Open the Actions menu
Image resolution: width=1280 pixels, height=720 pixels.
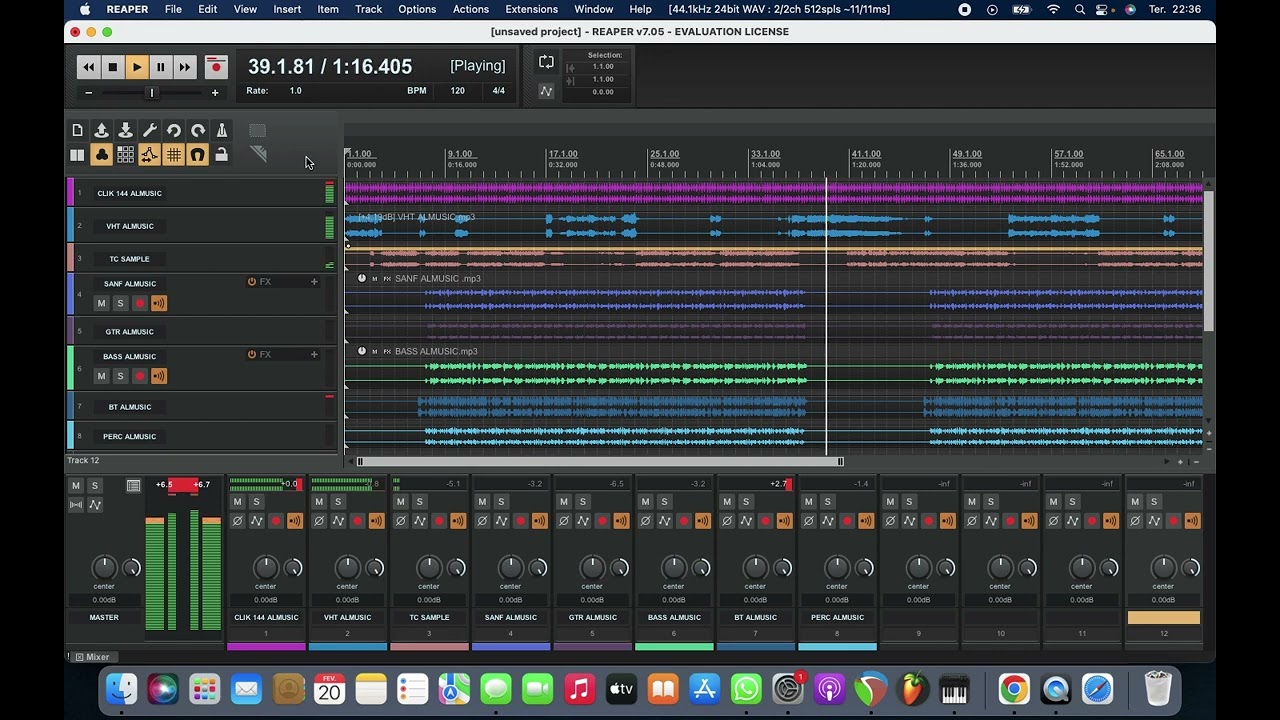(x=471, y=9)
